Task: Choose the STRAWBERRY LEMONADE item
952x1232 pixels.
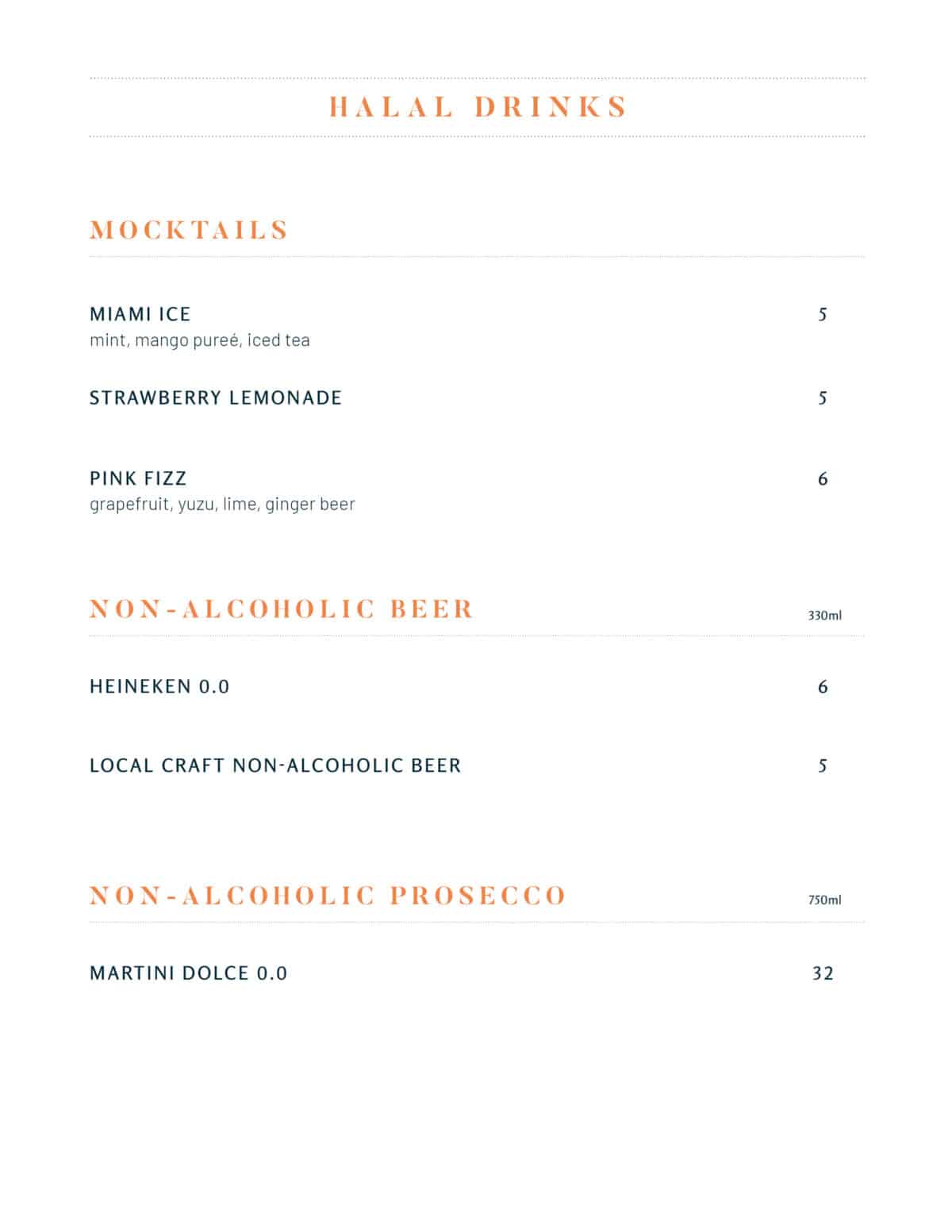Action: [216, 397]
